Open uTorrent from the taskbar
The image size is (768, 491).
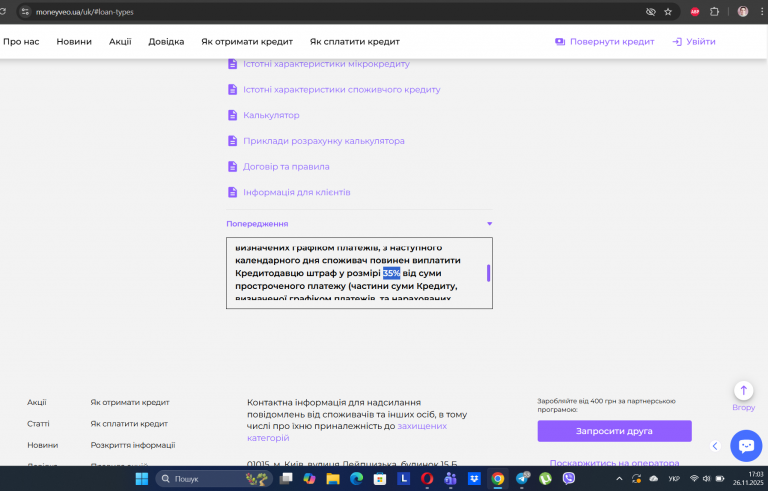coord(545,479)
